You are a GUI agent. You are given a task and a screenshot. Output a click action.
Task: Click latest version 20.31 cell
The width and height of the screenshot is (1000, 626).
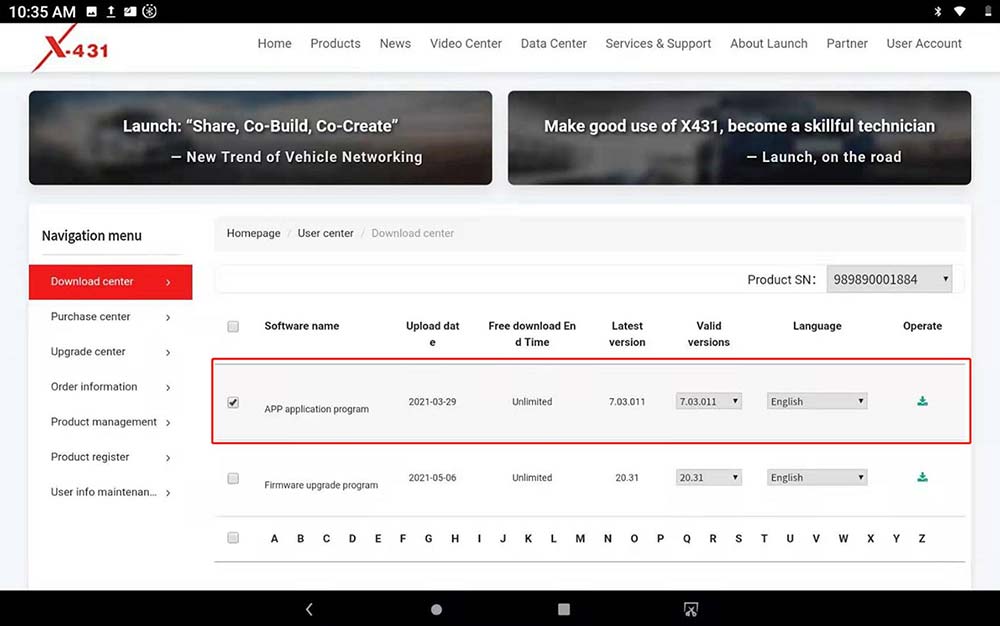(627, 477)
